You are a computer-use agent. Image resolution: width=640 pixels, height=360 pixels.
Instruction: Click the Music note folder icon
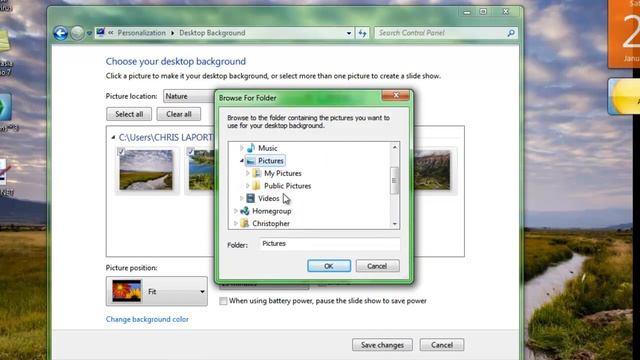click(251, 148)
